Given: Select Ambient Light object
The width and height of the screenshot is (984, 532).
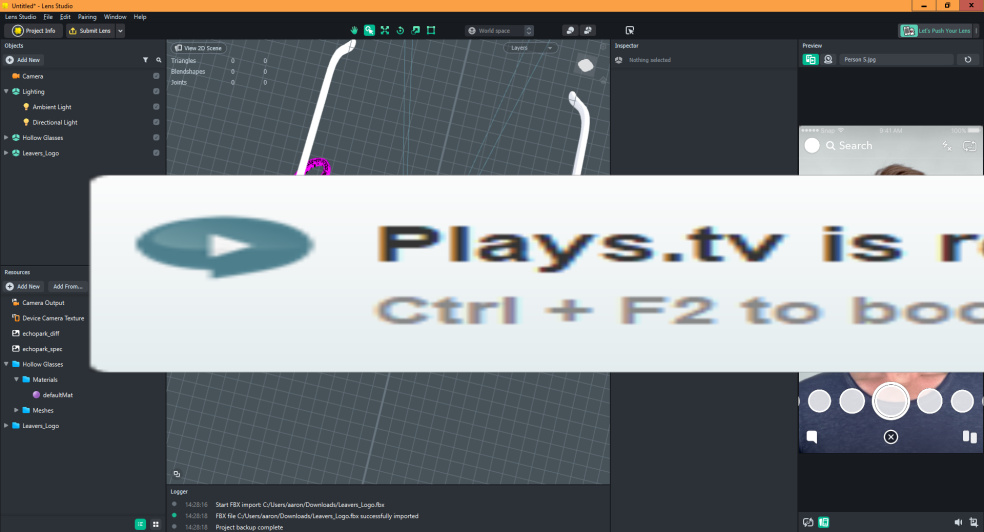Looking at the screenshot, I should tap(51, 107).
